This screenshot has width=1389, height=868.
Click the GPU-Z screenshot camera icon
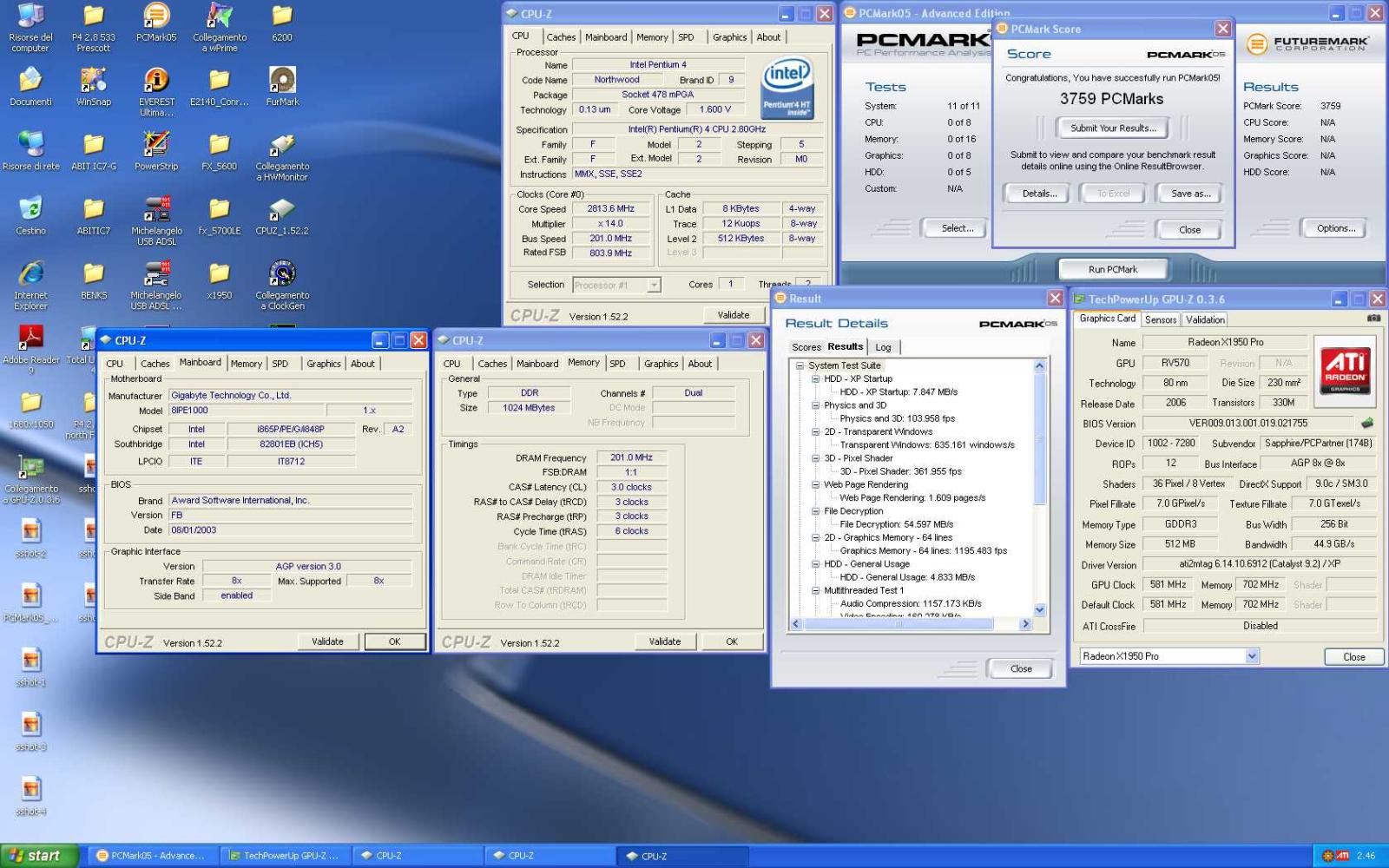tap(1373, 319)
